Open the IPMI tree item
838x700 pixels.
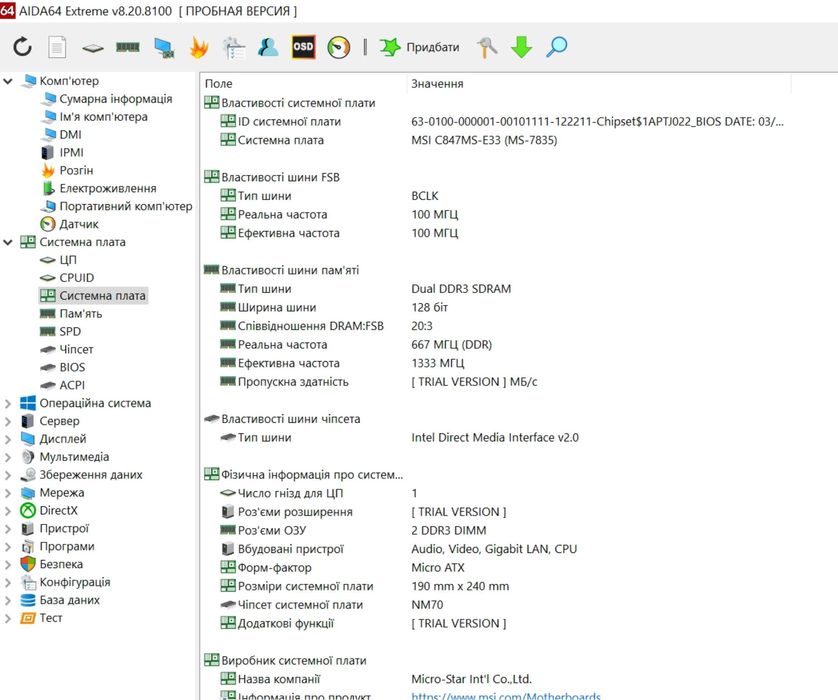click(71, 152)
